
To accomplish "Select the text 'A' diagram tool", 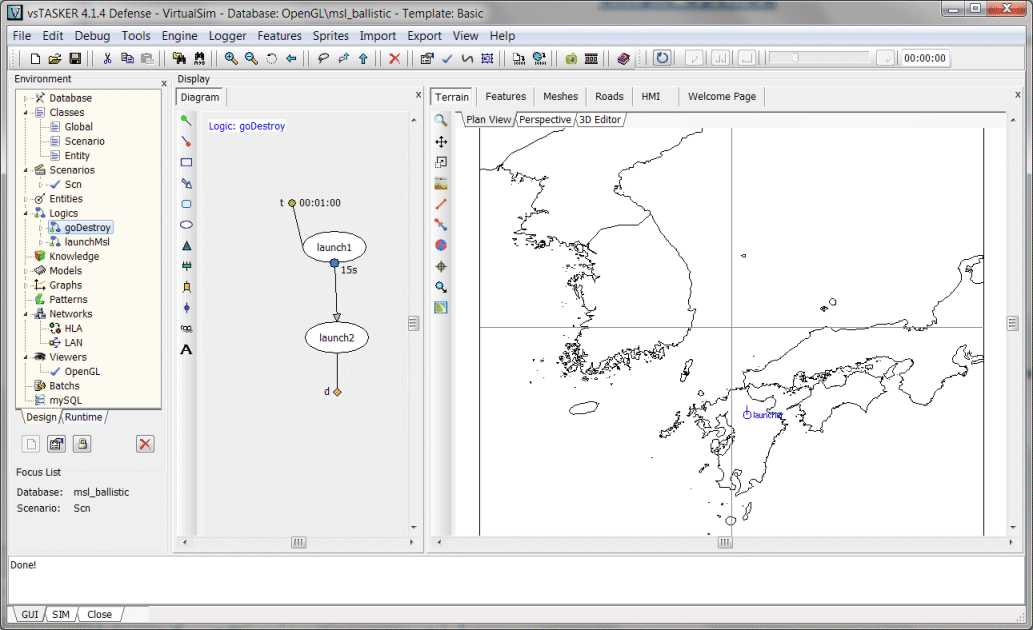I will tap(186, 349).
